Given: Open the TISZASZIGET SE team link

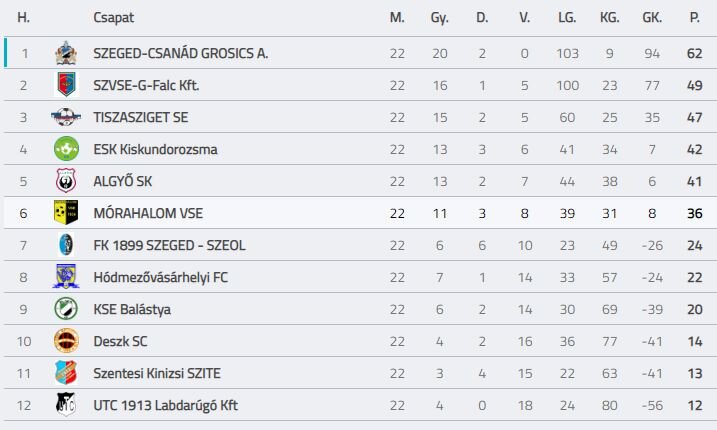Looking at the screenshot, I should coord(140,118).
